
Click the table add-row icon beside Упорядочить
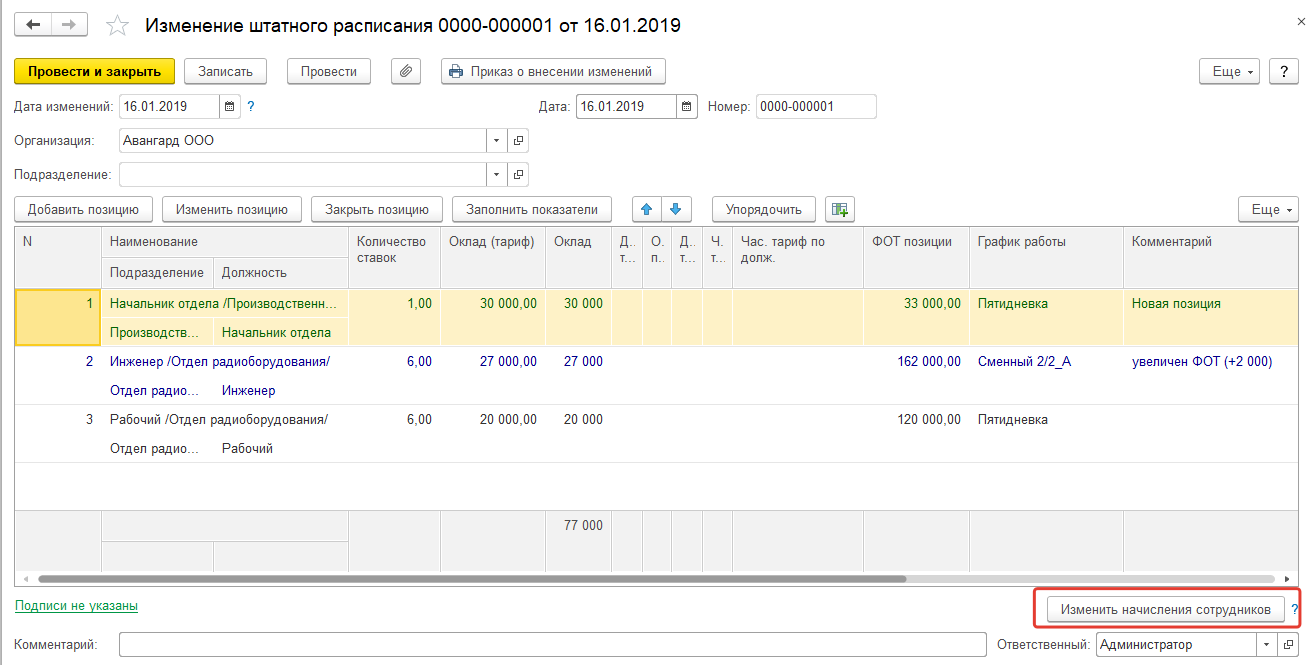point(839,209)
